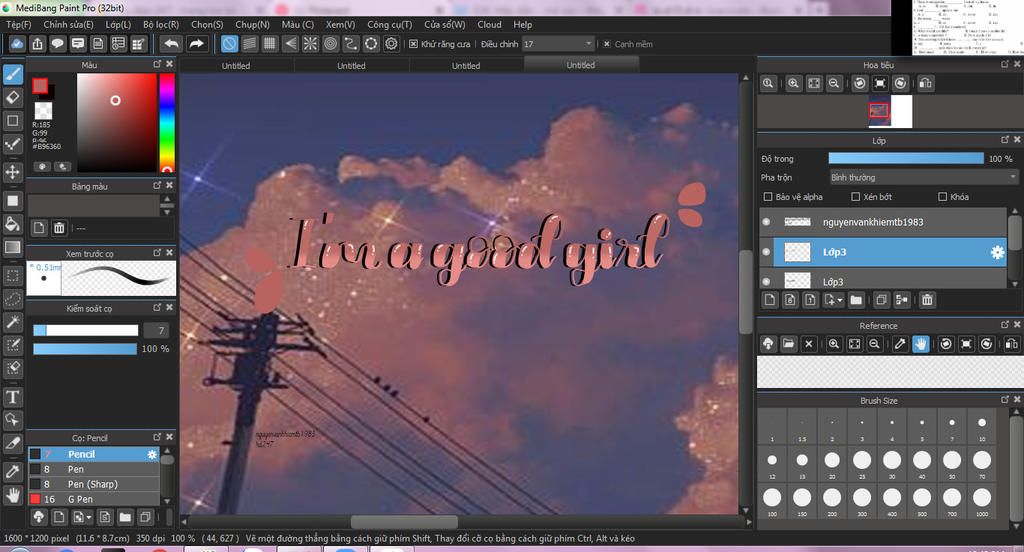Open image file in Reference panel

788,344
